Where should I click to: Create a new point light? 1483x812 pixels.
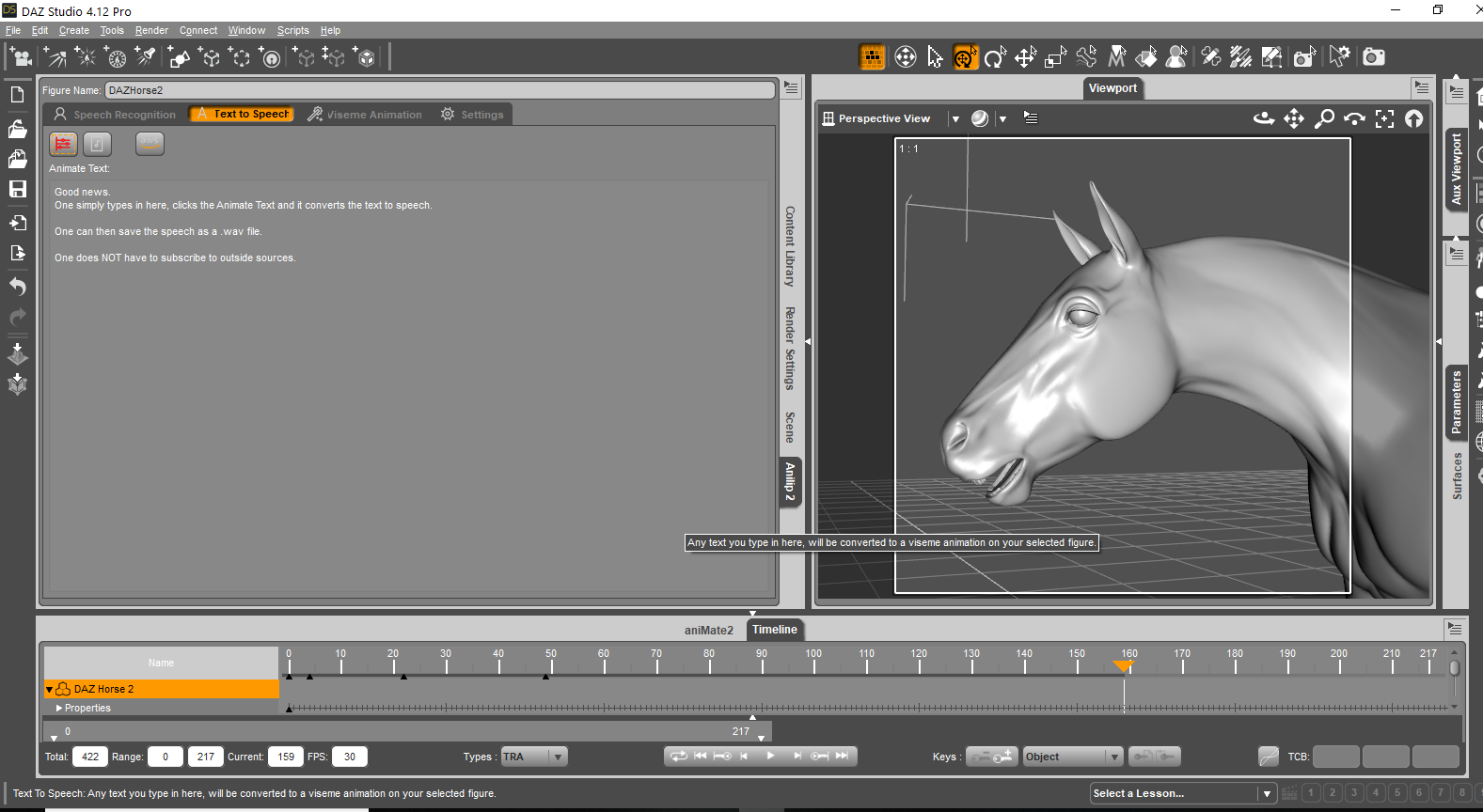[x=86, y=57]
